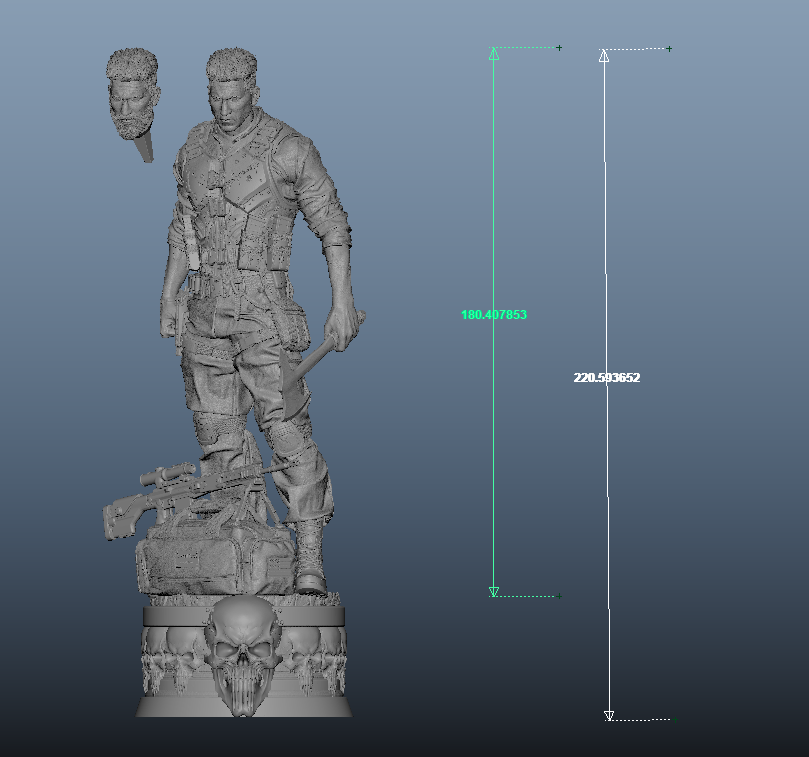
Task: Pick the top locator of white measurement
Action: pos(669,49)
